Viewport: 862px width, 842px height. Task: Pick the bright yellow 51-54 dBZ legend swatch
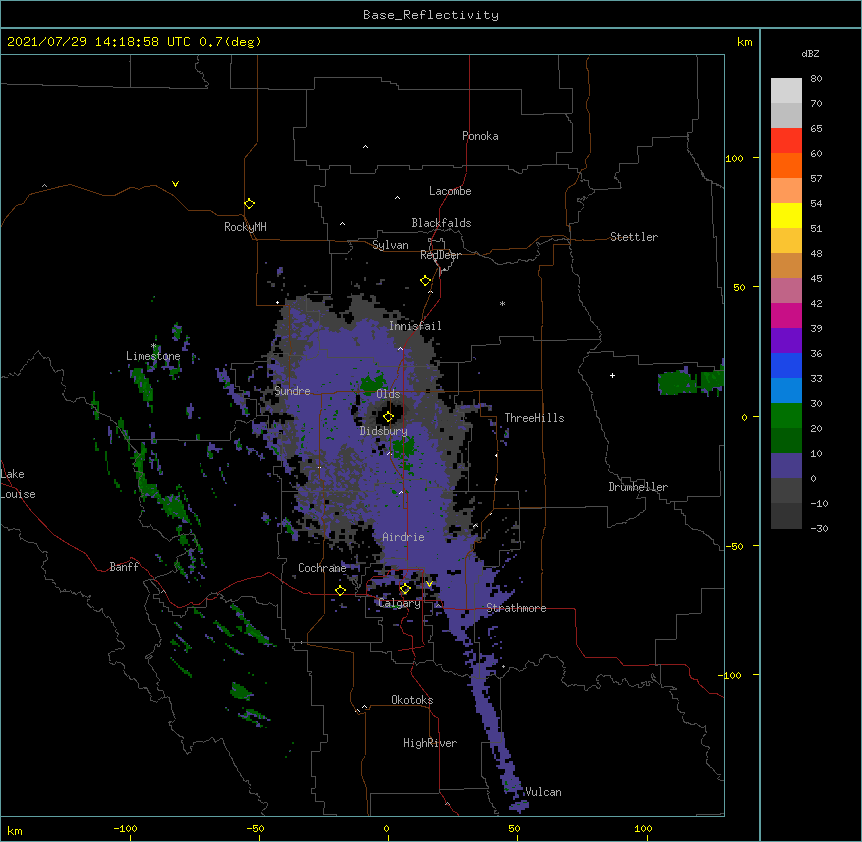(786, 215)
